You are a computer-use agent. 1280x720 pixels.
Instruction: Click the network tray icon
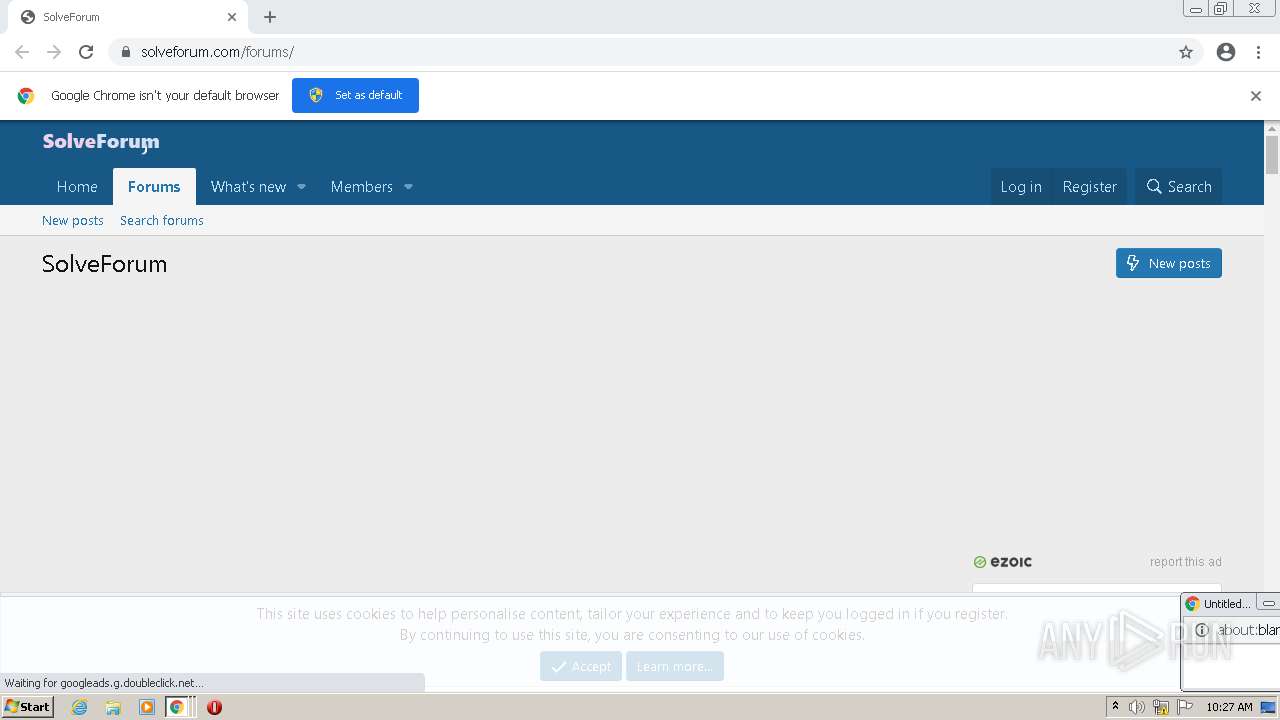pos(1161,707)
